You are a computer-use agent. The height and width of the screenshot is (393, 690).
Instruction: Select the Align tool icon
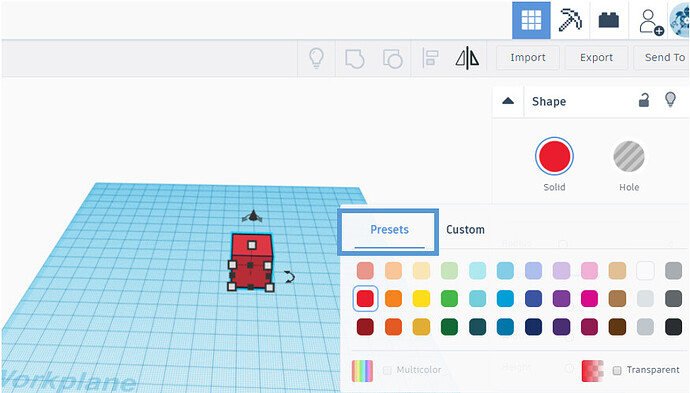click(x=430, y=58)
